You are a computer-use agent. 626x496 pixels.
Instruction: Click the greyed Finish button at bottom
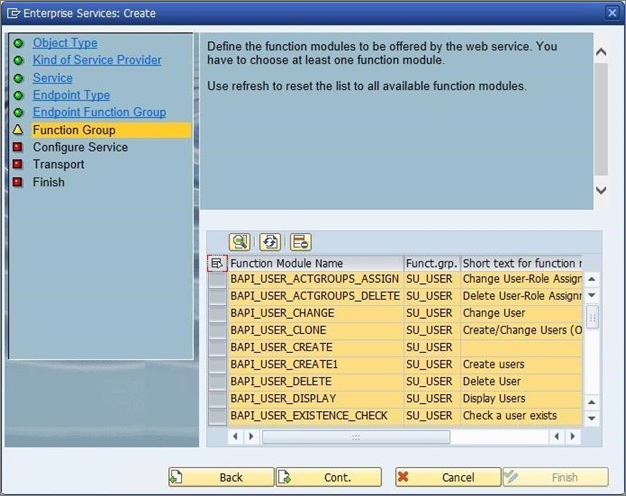(556, 477)
